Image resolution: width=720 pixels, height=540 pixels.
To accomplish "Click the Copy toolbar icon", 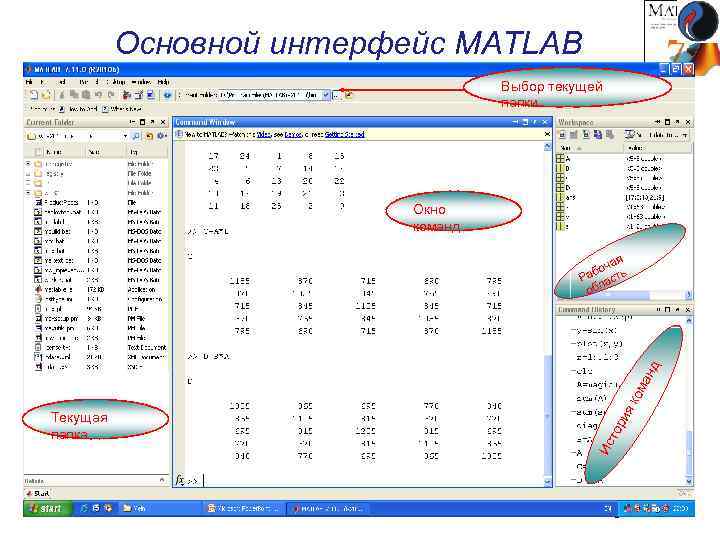I will [x=74, y=95].
